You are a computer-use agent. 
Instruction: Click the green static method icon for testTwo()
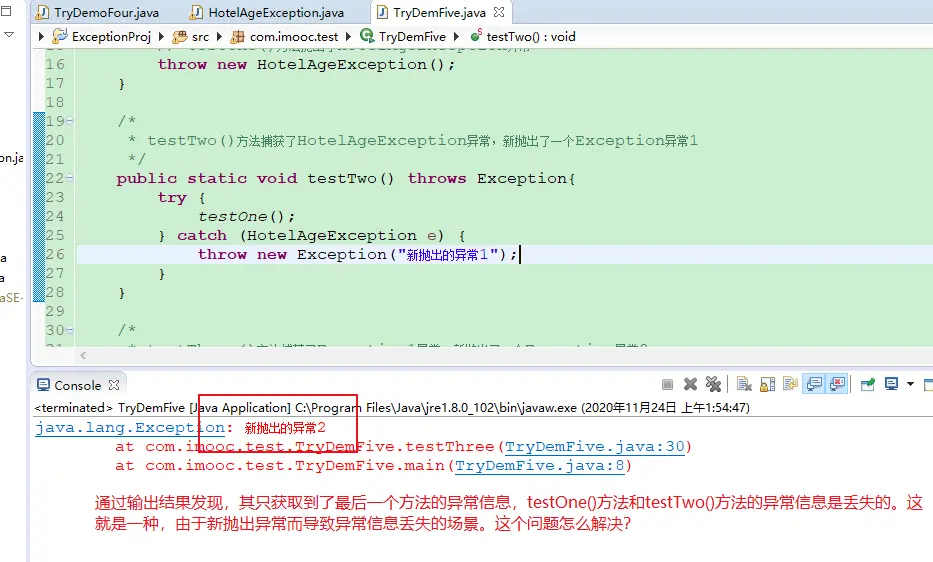point(476,36)
